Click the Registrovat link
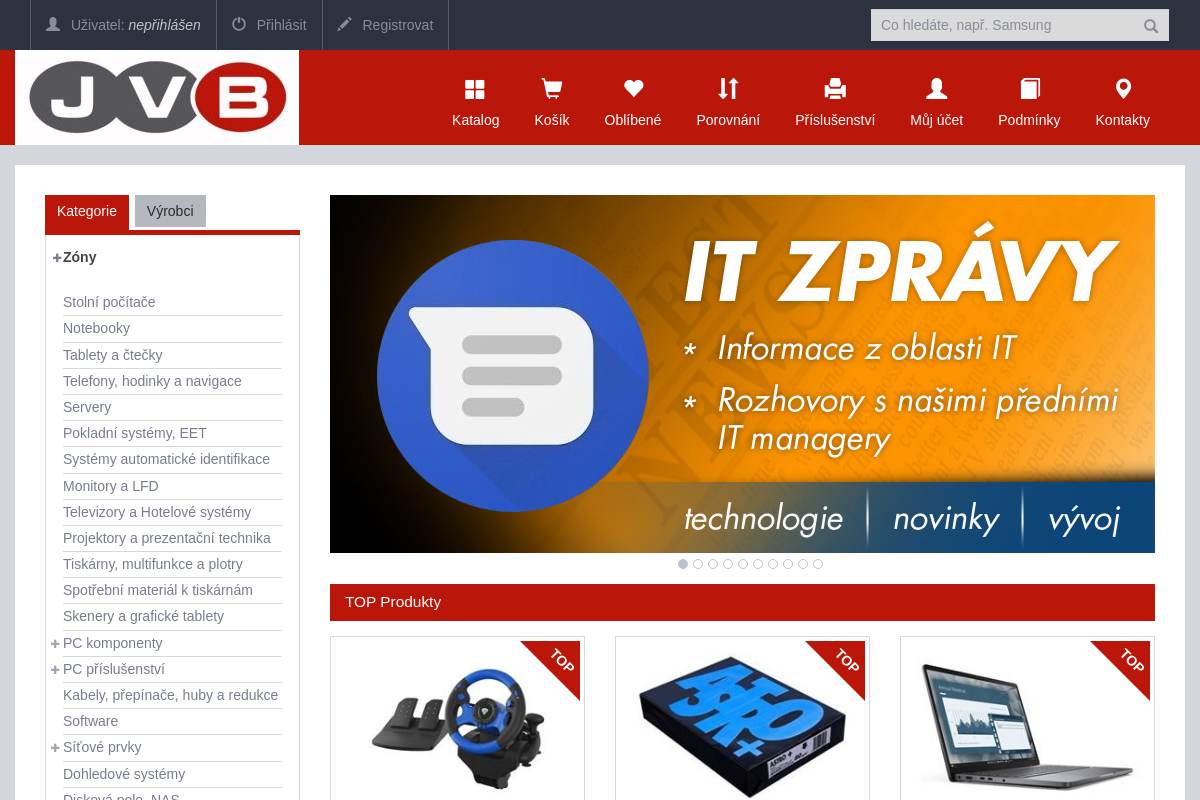 386,25
